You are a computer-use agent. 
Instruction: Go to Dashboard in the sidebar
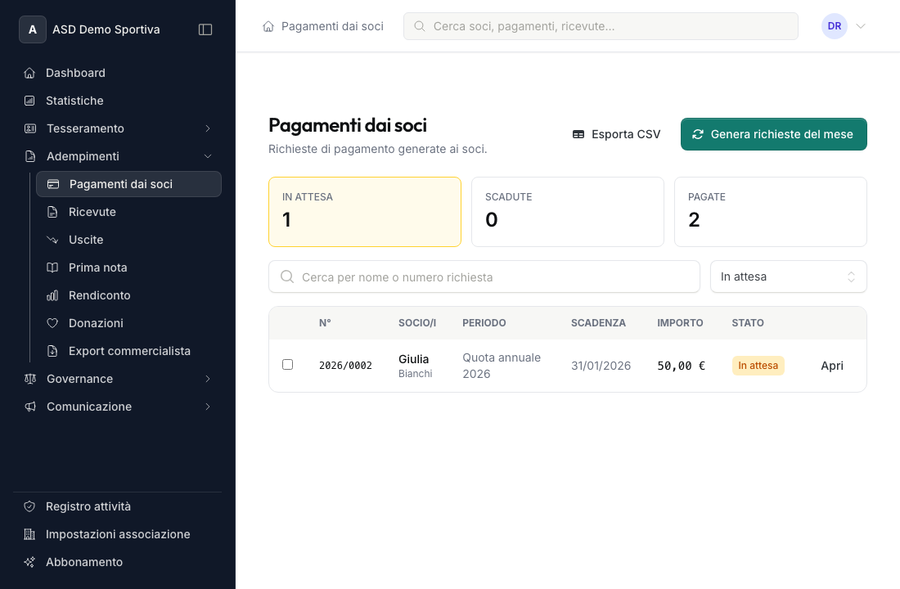click(x=75, y=72)
